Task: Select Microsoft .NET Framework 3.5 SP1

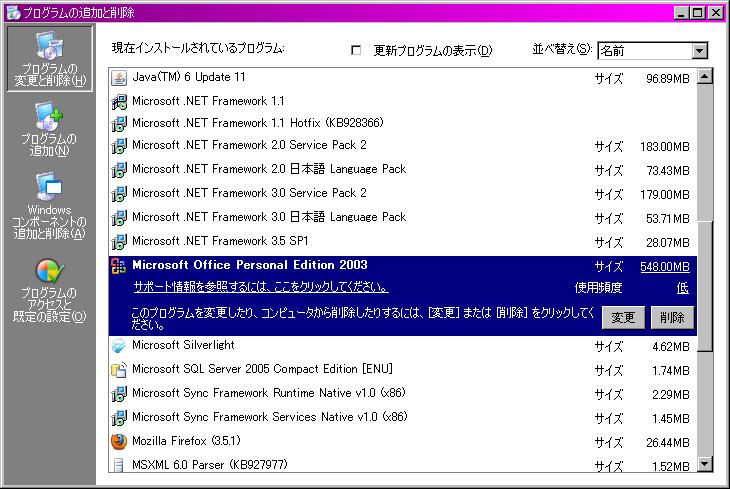Action: [403, 242]
